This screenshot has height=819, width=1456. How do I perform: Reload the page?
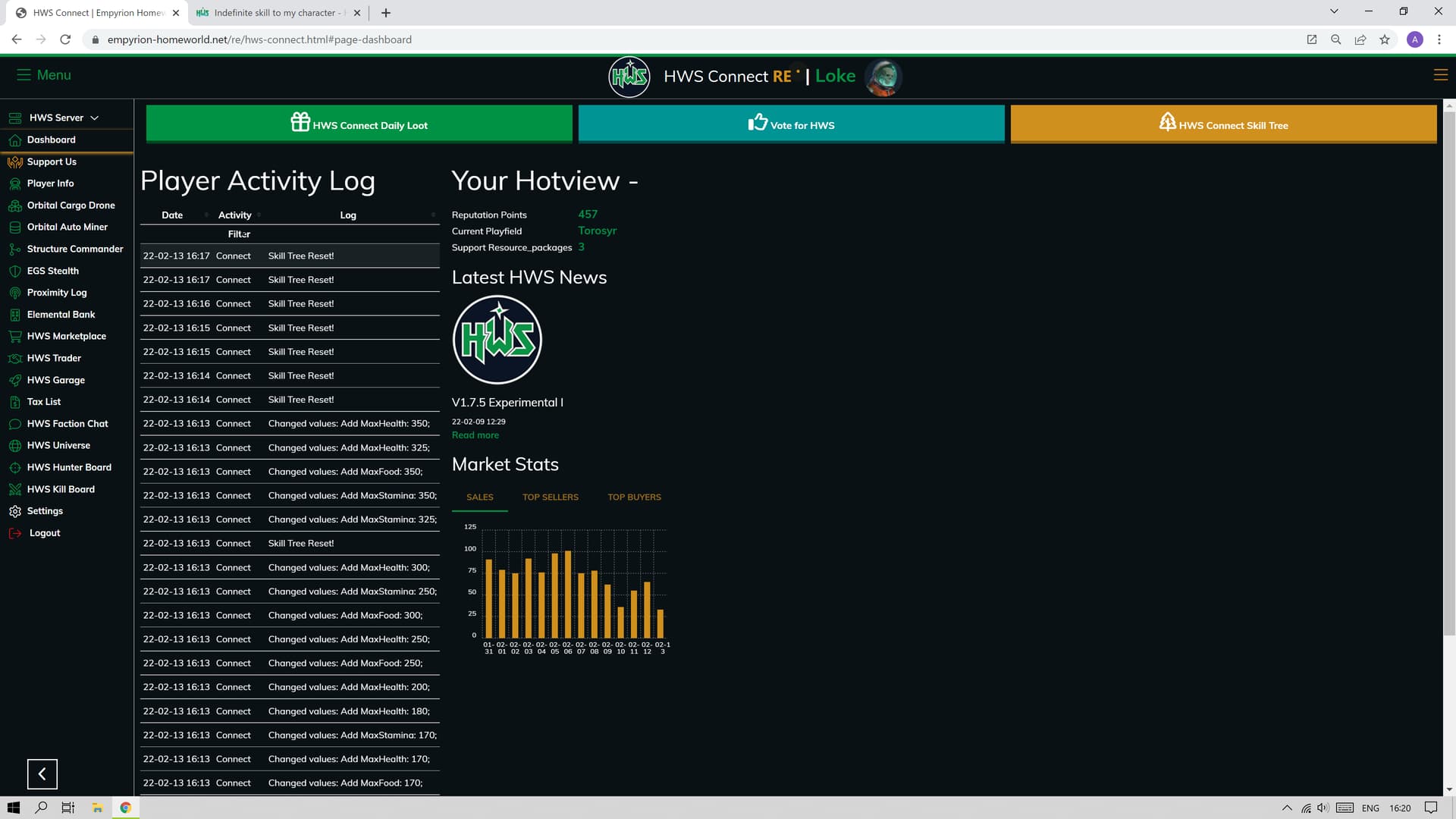click(66, 39)
